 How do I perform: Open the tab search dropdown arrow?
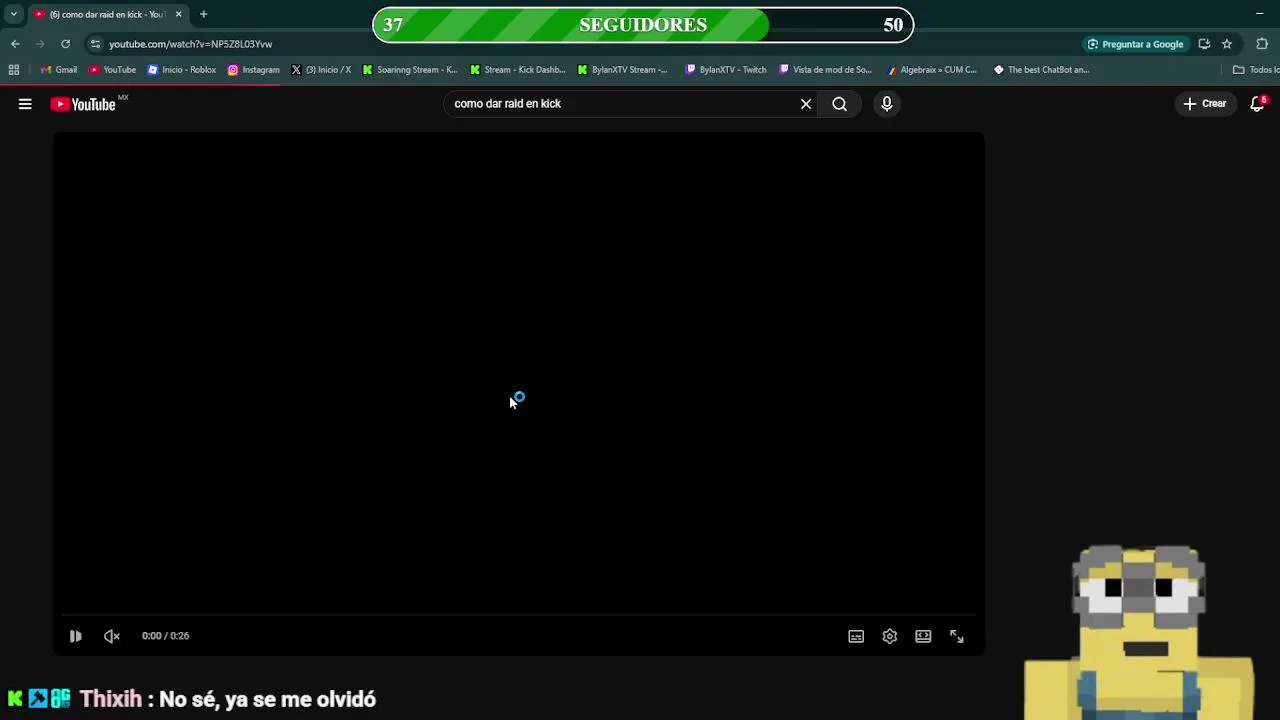click(x=14, y=14)
